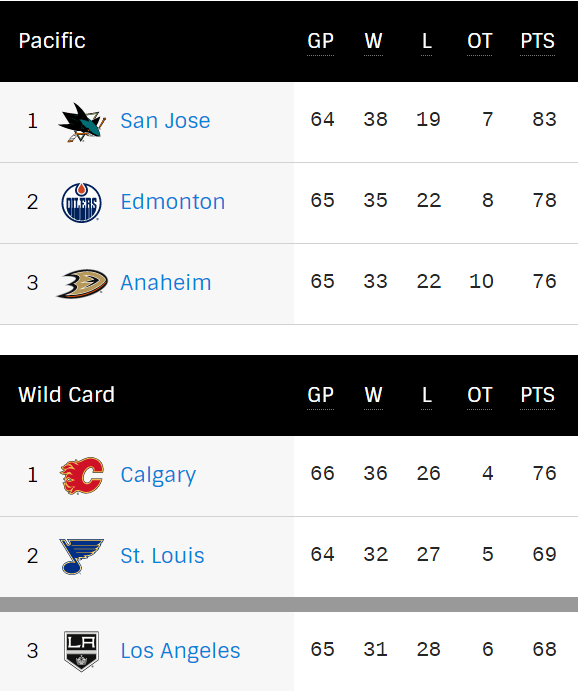Click the San Jose Sharks logo
This screenshot has width=578, height=691.
point(82,122)
